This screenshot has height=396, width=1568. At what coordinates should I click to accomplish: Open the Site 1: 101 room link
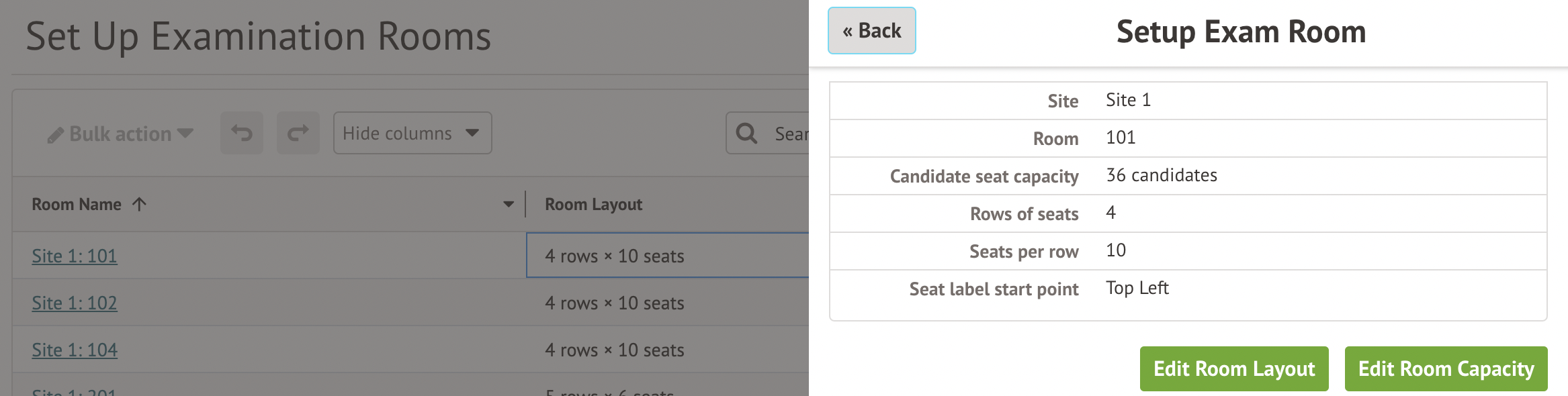(75, 256)
